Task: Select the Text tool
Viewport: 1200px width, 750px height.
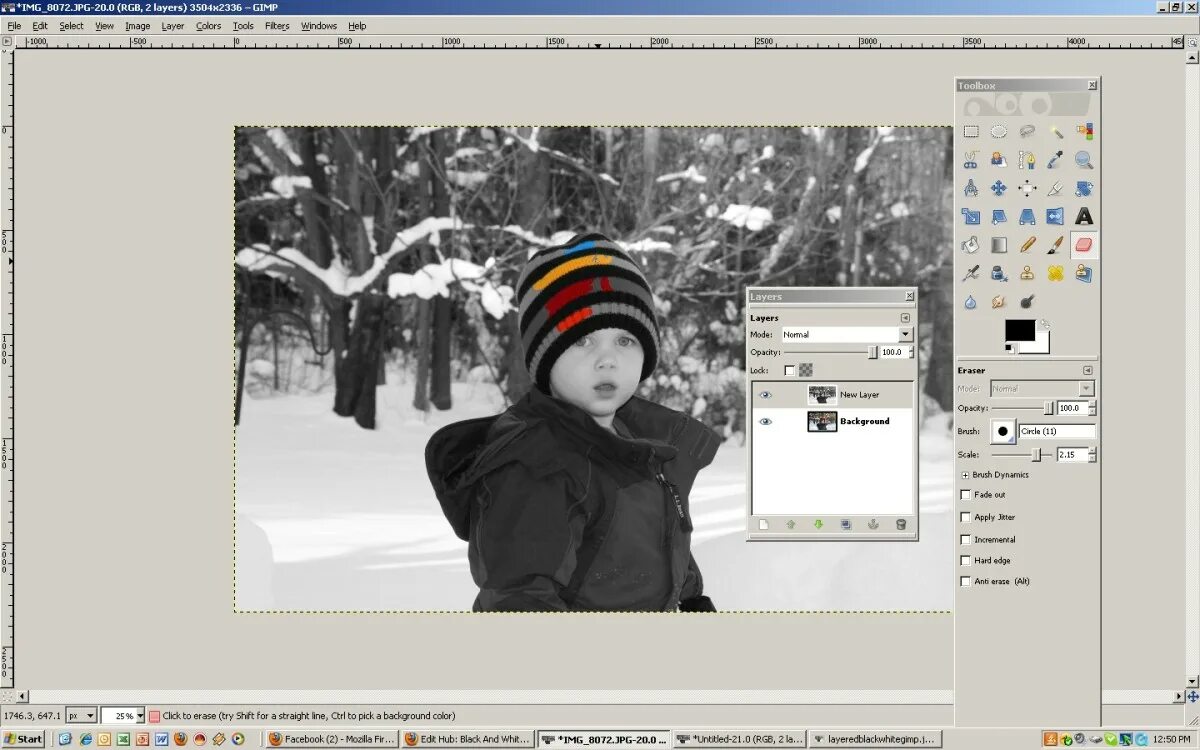Action: pyautogui.click(x=1084, y=216)
